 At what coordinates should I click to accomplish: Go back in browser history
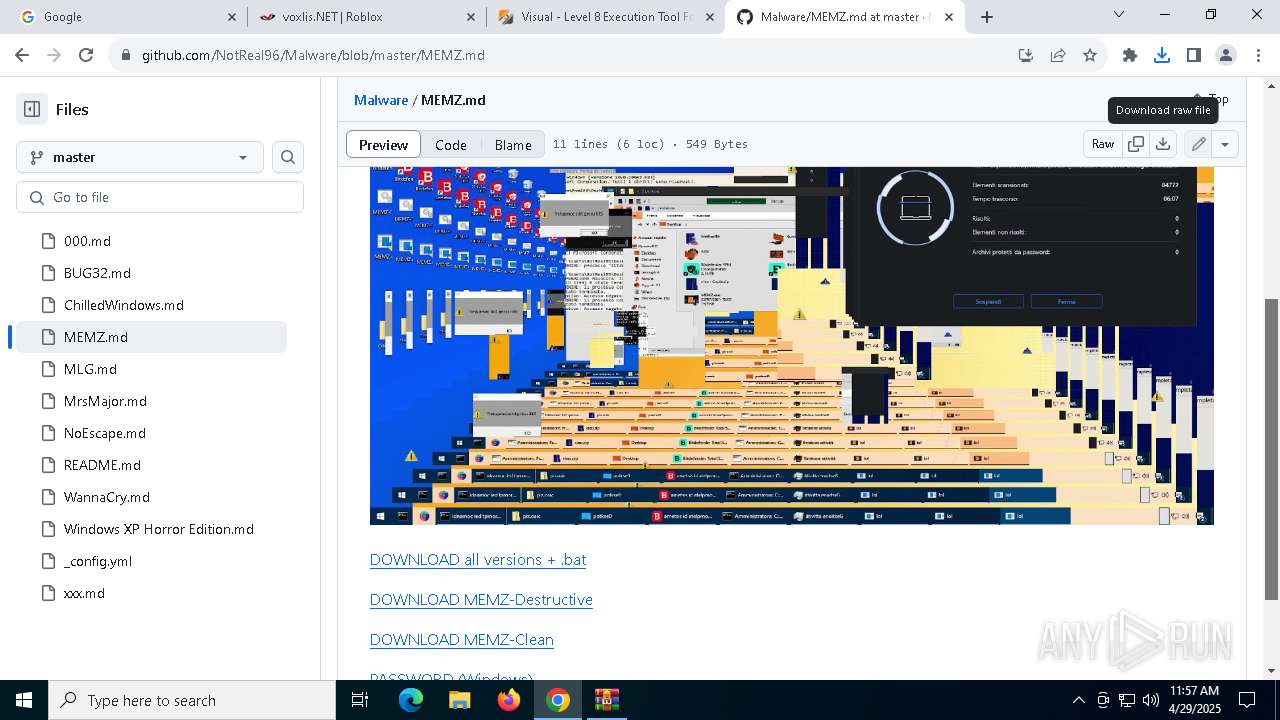click(x=24, y=55)
